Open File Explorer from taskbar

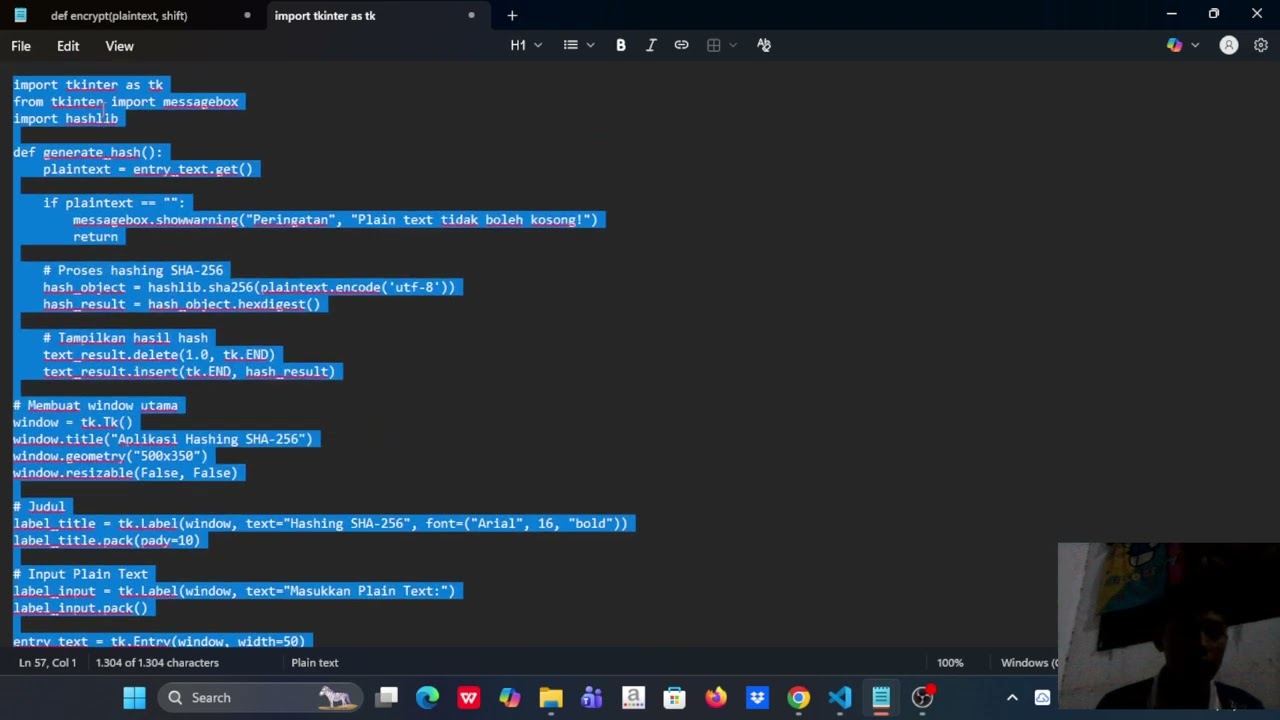(x=551, y=697)
